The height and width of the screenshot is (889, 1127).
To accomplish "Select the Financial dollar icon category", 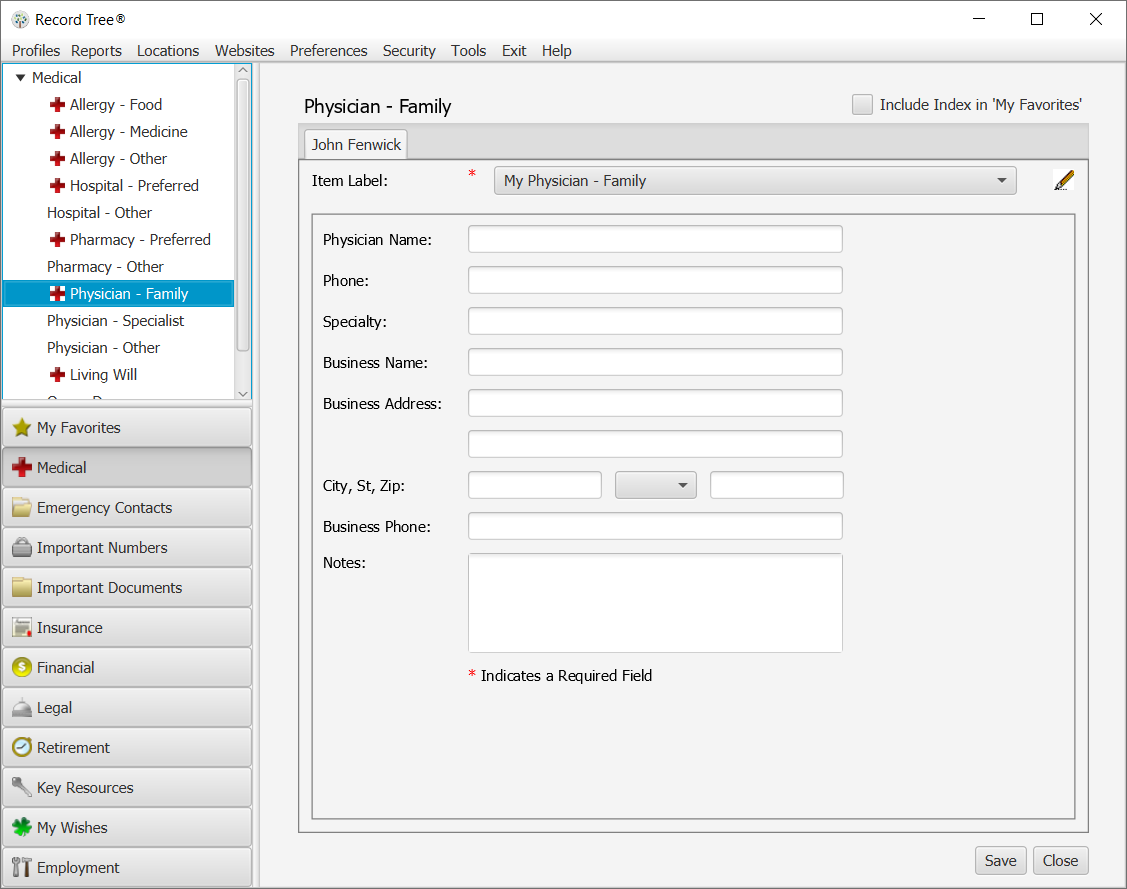I will tap(22, 667).
